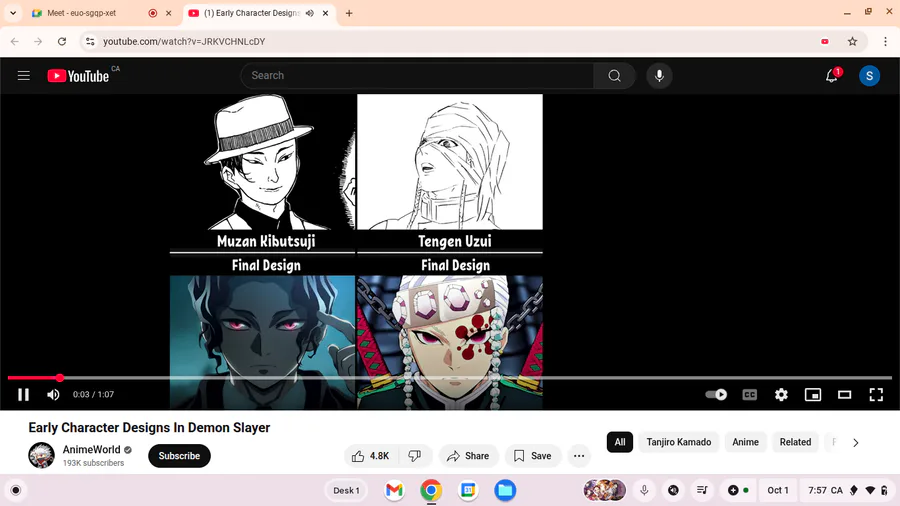Open player settings gear

coord(781,395)
